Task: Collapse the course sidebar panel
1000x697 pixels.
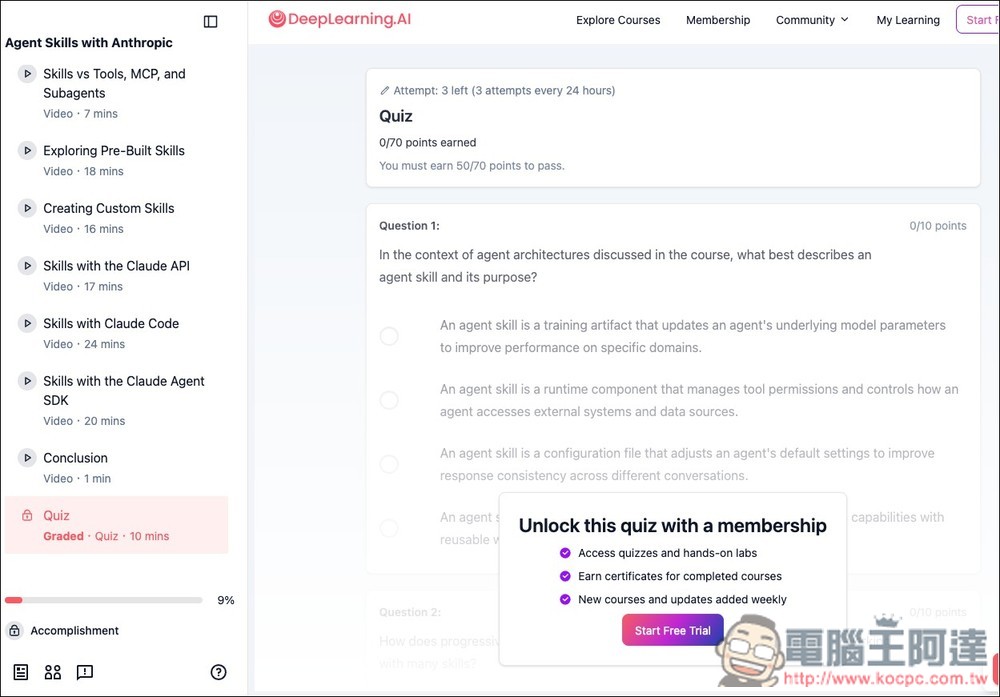Action: pyautogui.click(x=210, y=21)
